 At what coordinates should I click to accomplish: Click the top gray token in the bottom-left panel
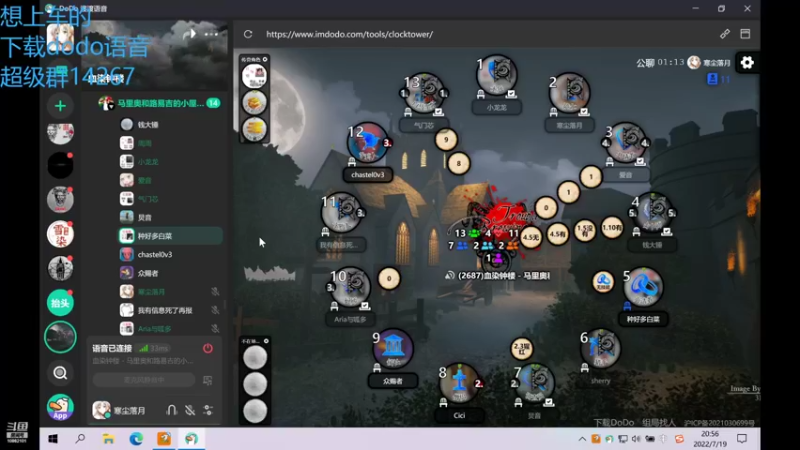click(255, 357)
